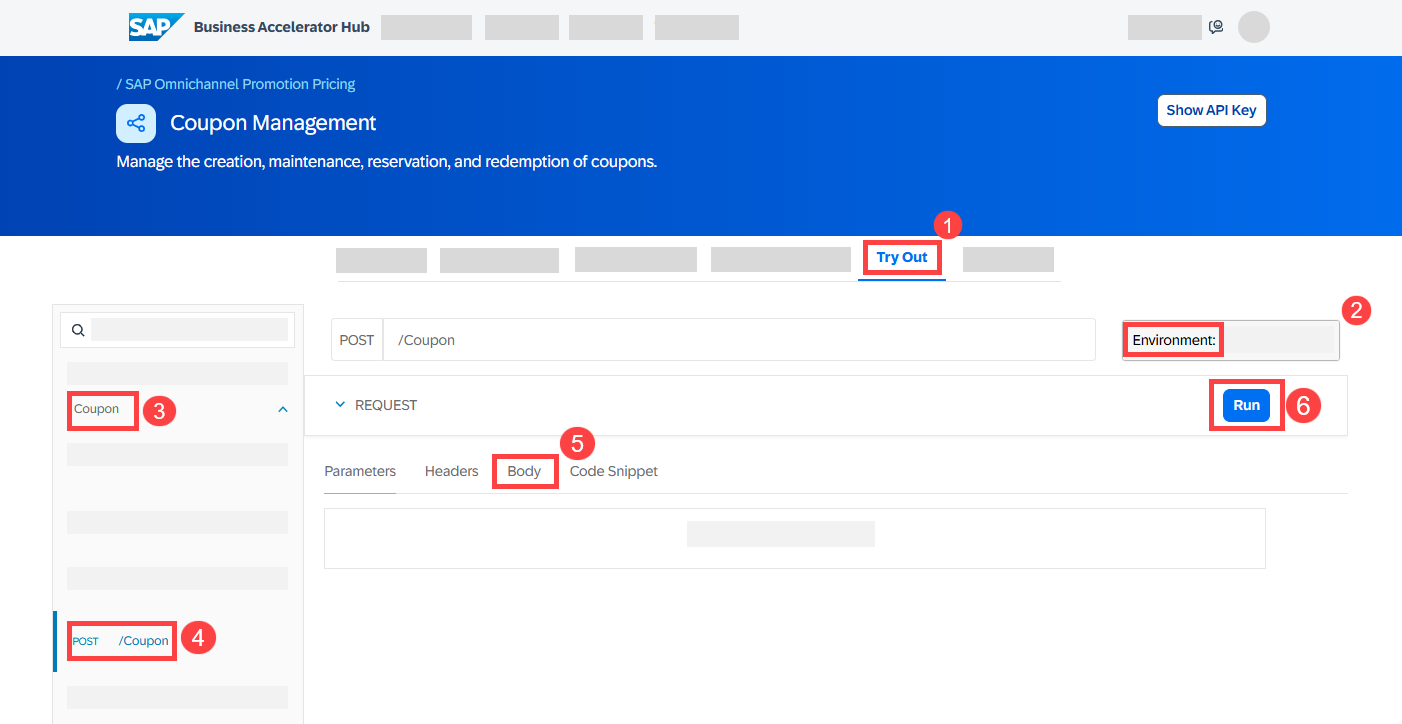Go to Business Accelerator Hub home
Screen dimensions: 1402x724
[282, 27]
